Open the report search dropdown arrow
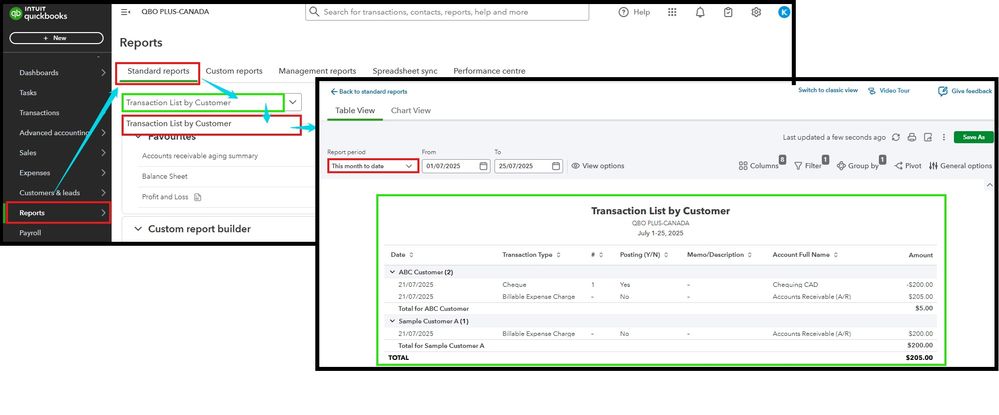This screenshot has width=999, height=415. pos(293,102)
